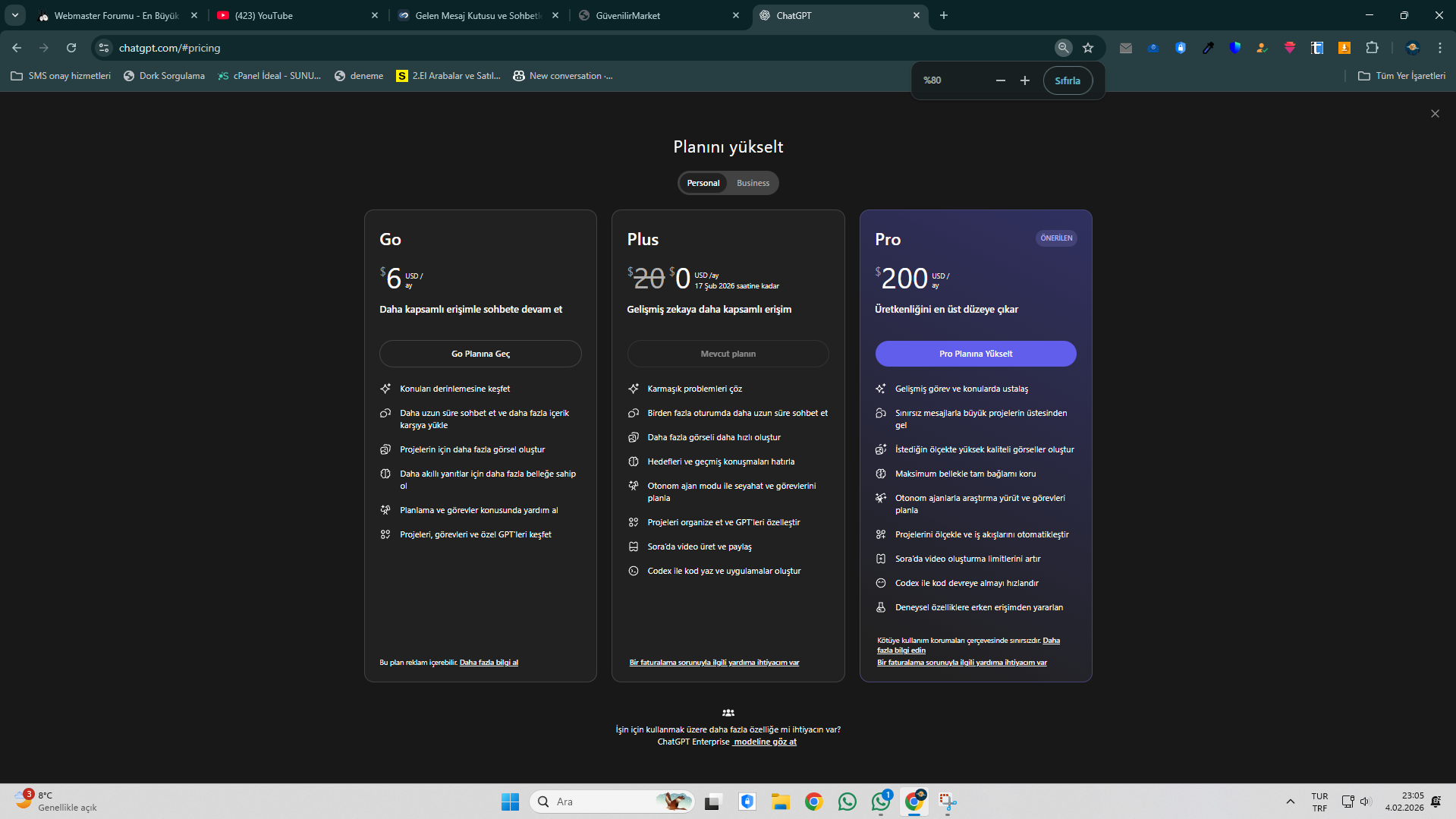Switch to the Personal plans toggle
This screenshot has height=819, width=1456.
coord(703,183)
